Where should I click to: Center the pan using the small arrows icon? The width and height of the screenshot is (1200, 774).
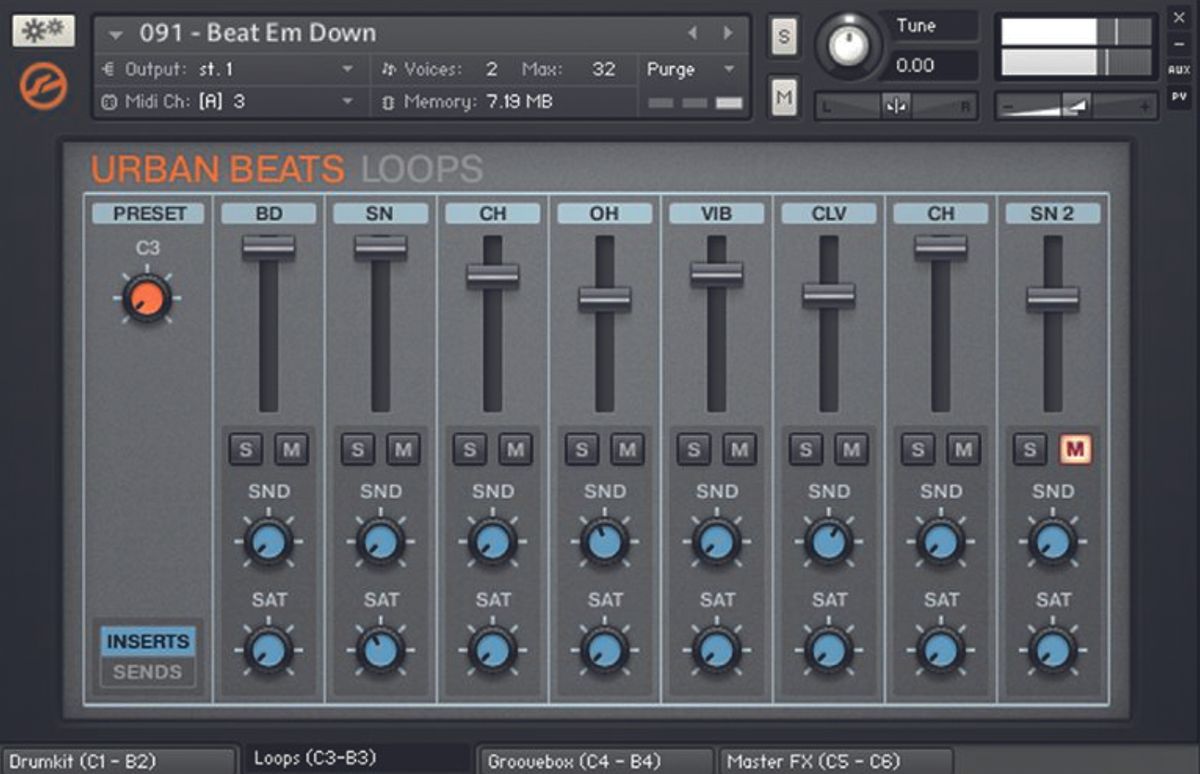pyautogui.click(x=898, y=105)
